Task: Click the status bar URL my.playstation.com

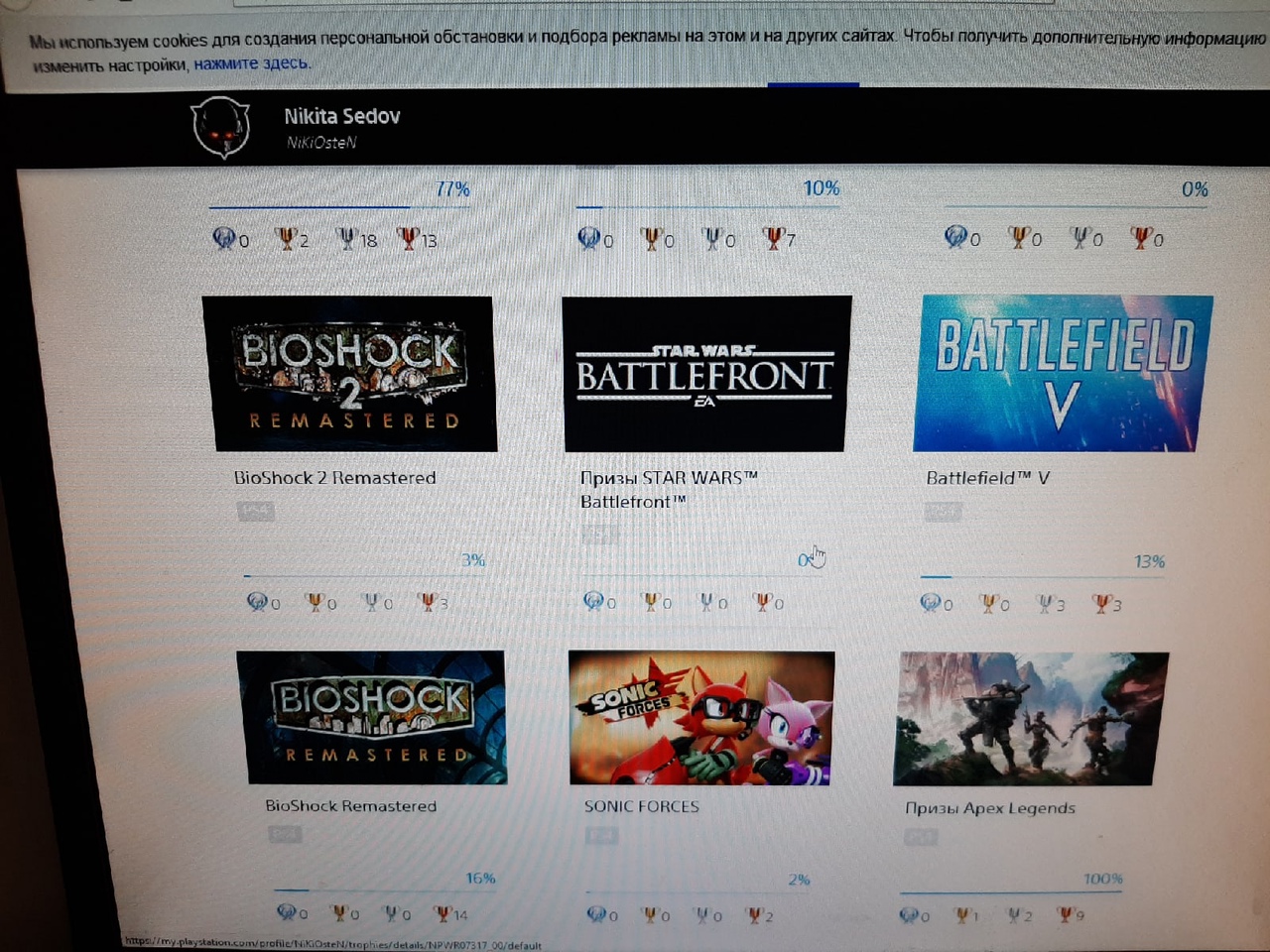Action: [x=333, y=943]
